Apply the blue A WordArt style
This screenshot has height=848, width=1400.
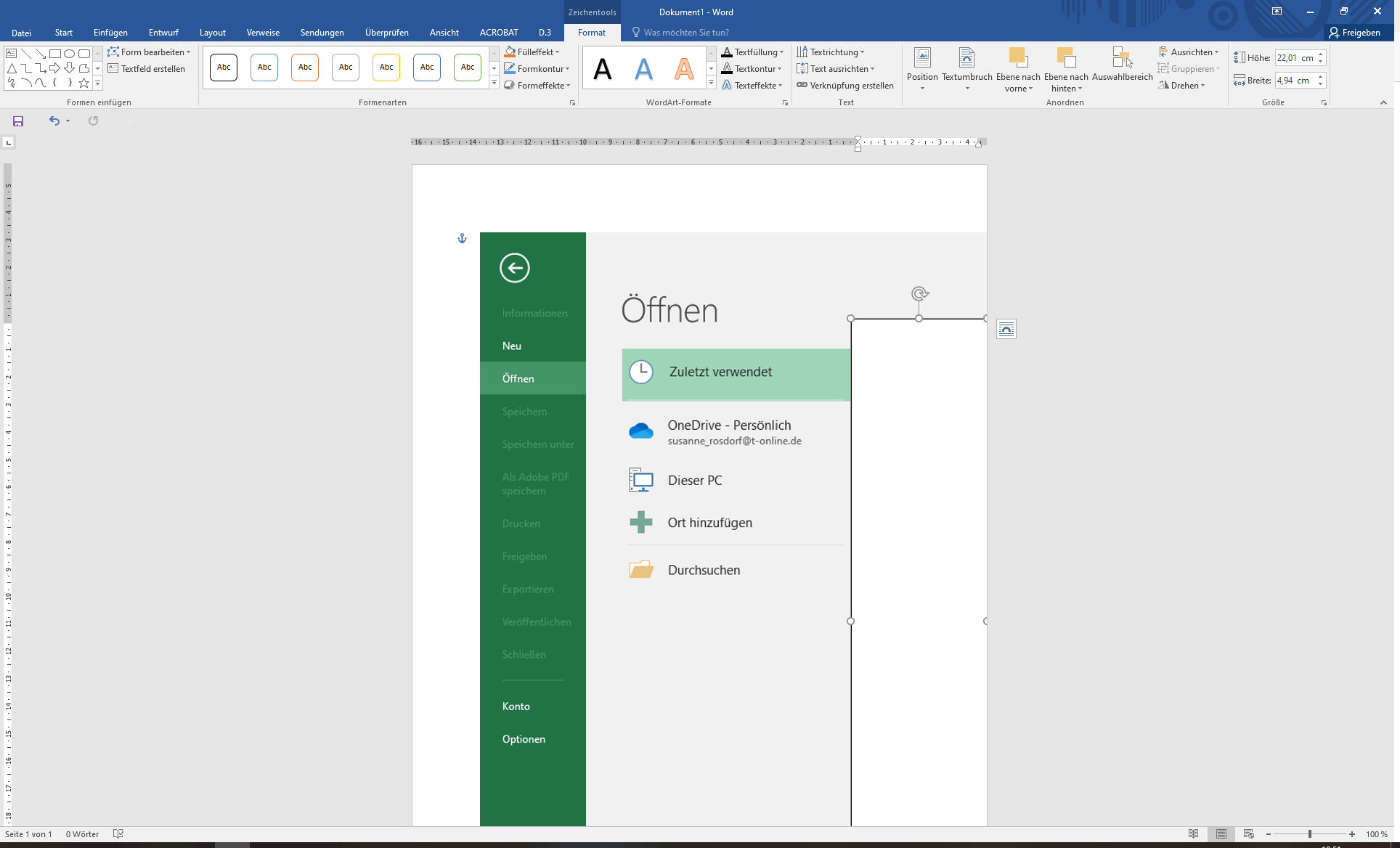[x=643, y=69]
